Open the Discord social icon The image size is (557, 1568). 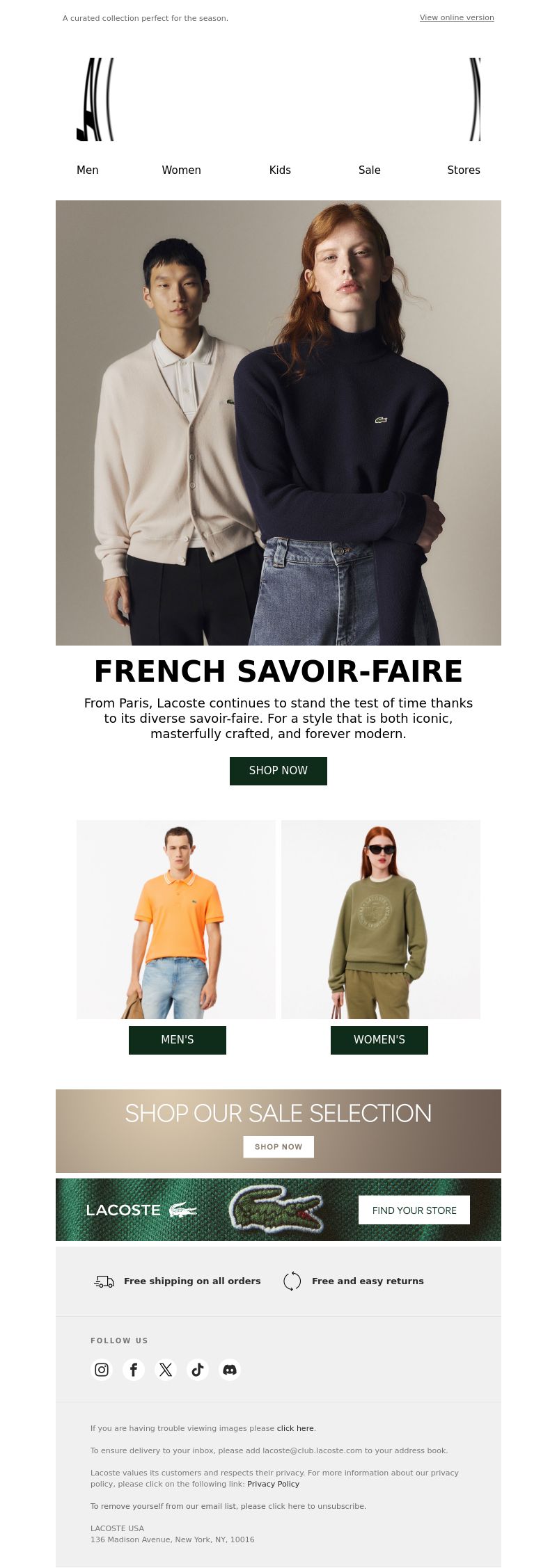click(230, 1370)
